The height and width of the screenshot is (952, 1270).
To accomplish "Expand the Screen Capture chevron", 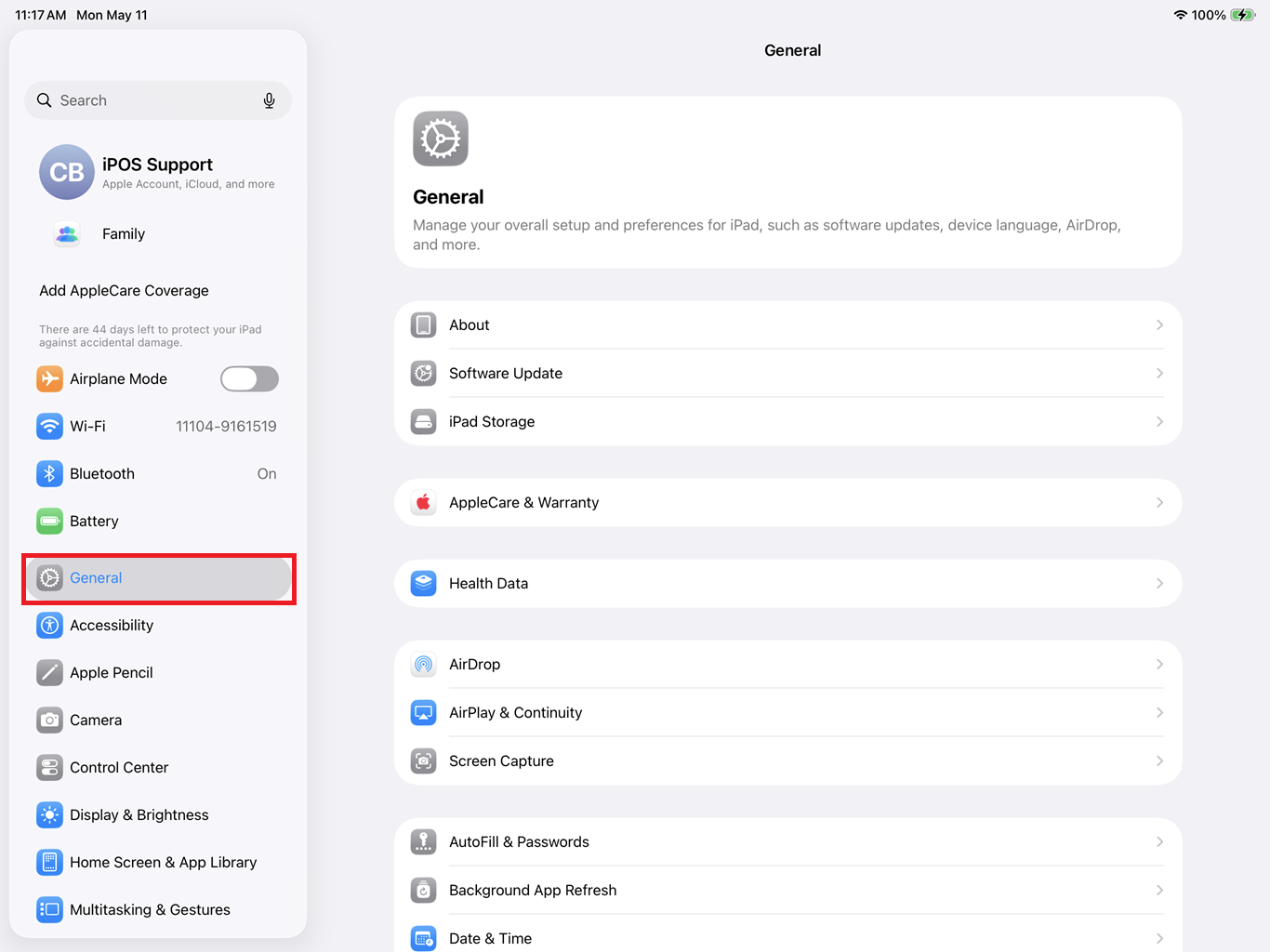I will pos(1159,760).
